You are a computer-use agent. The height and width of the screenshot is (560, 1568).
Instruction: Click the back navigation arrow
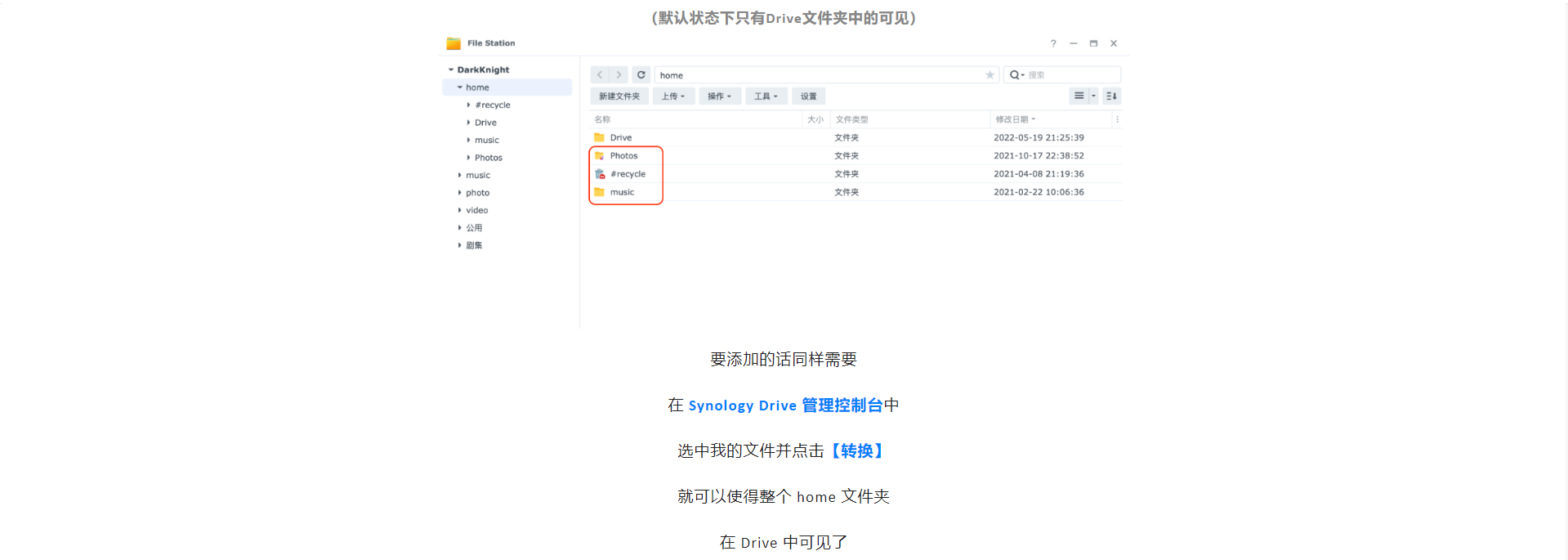click(x=600, y=75)
